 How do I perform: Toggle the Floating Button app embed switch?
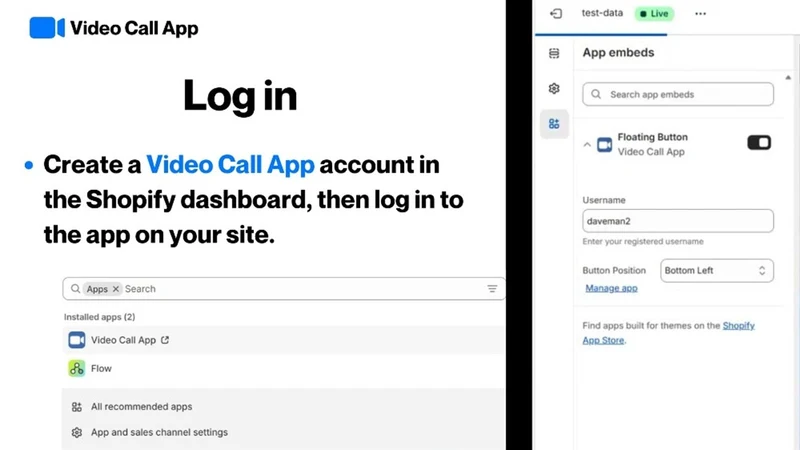(759, 143)
